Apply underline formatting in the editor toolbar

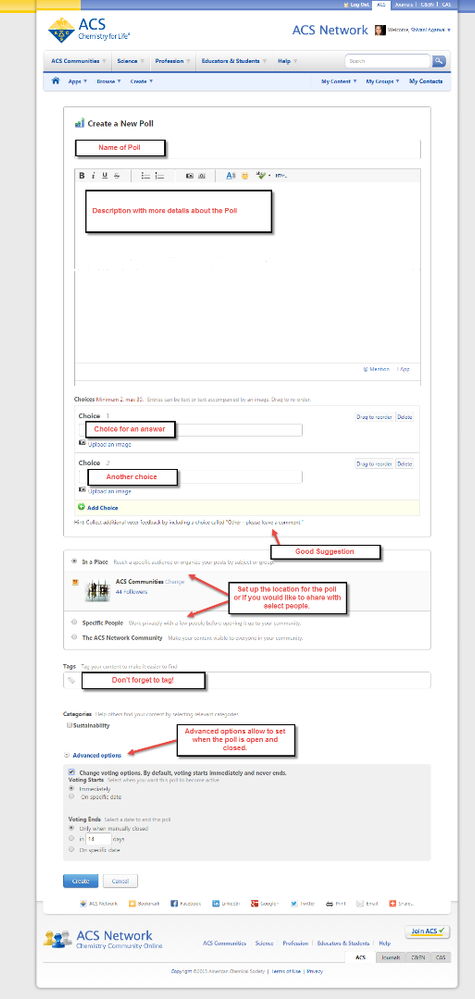(105, 176)
